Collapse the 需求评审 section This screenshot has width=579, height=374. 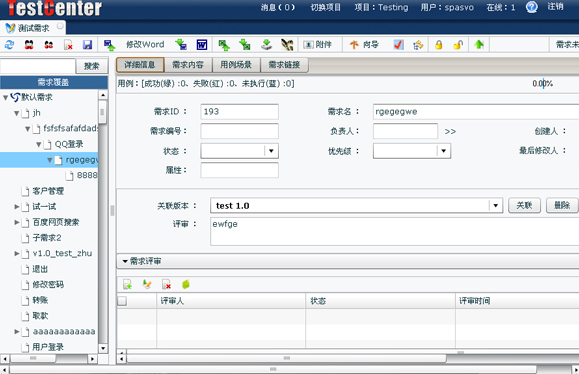[125, 261]
